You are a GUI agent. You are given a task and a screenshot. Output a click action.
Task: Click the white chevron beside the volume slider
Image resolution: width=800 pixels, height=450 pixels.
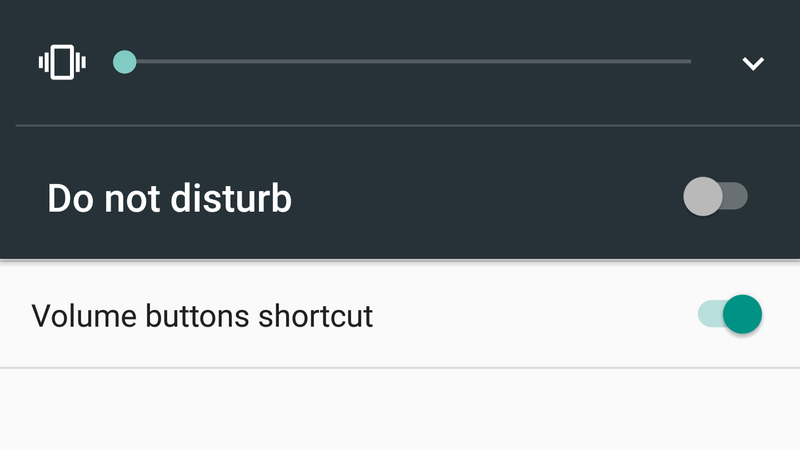[x=753, y=63]
